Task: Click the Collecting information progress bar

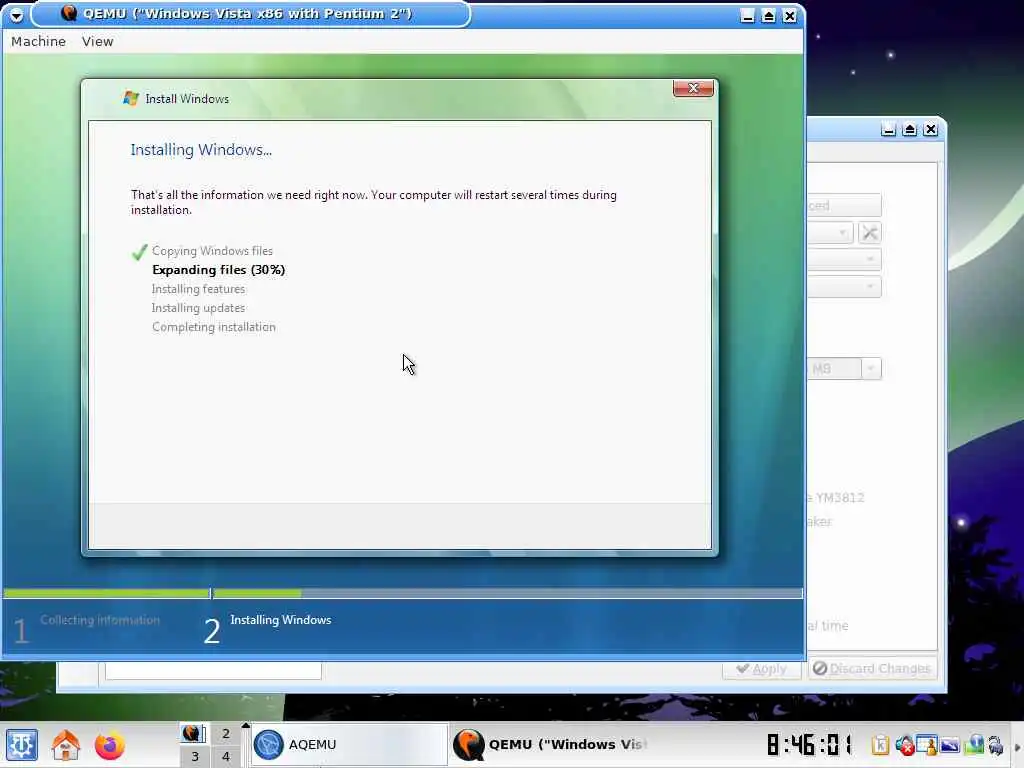Action: coord(106,594)
